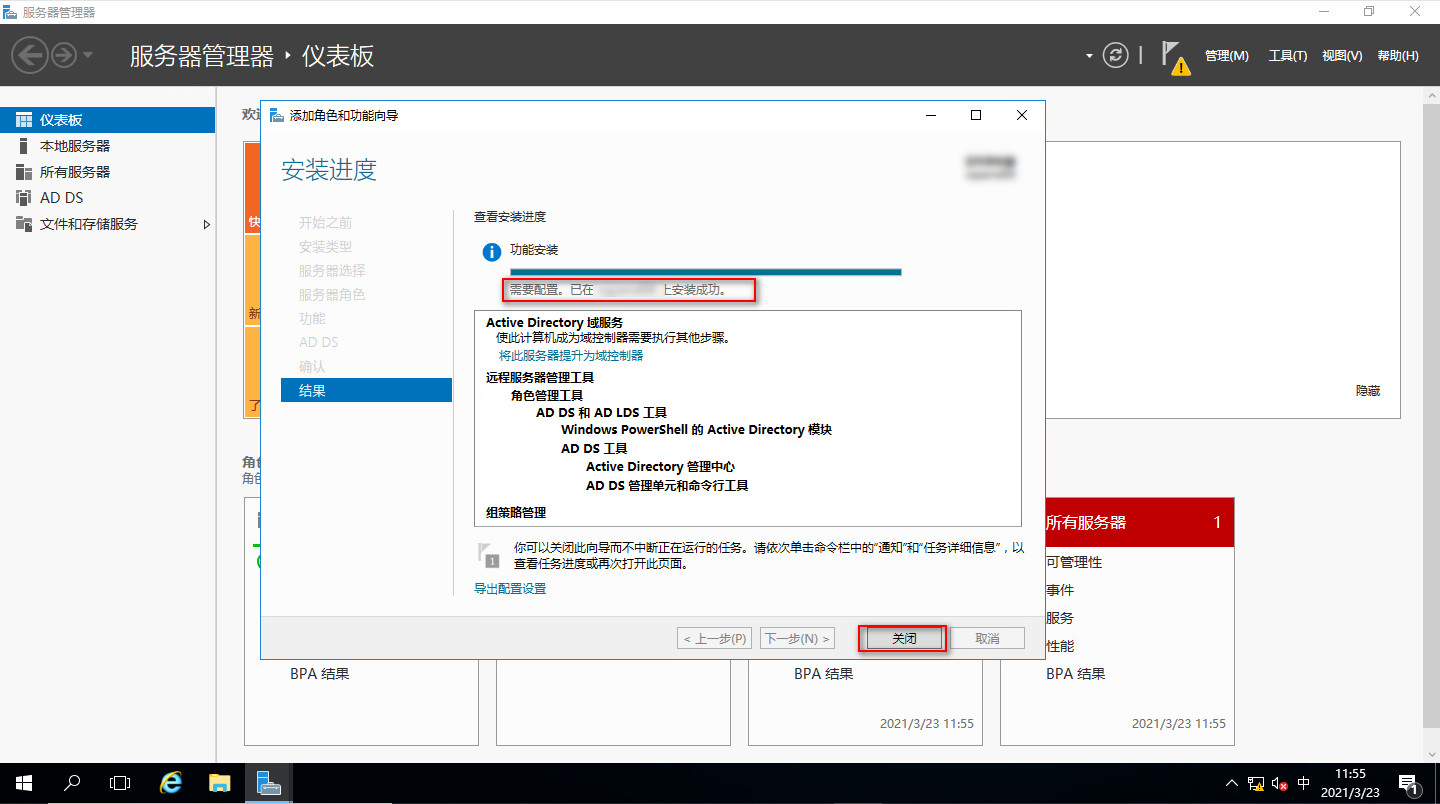Click the taskbar search icon
Screen dimensions: 1440x804
72,783
